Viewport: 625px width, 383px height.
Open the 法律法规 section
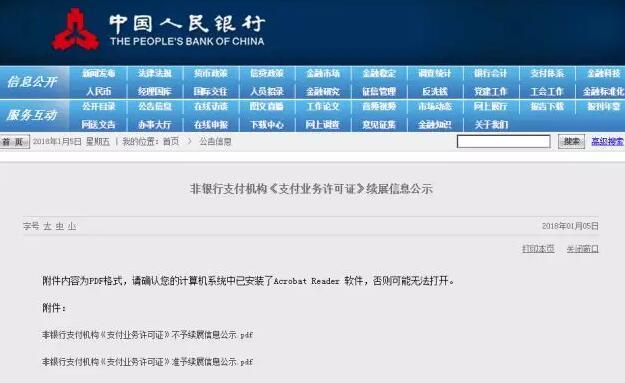155,73
